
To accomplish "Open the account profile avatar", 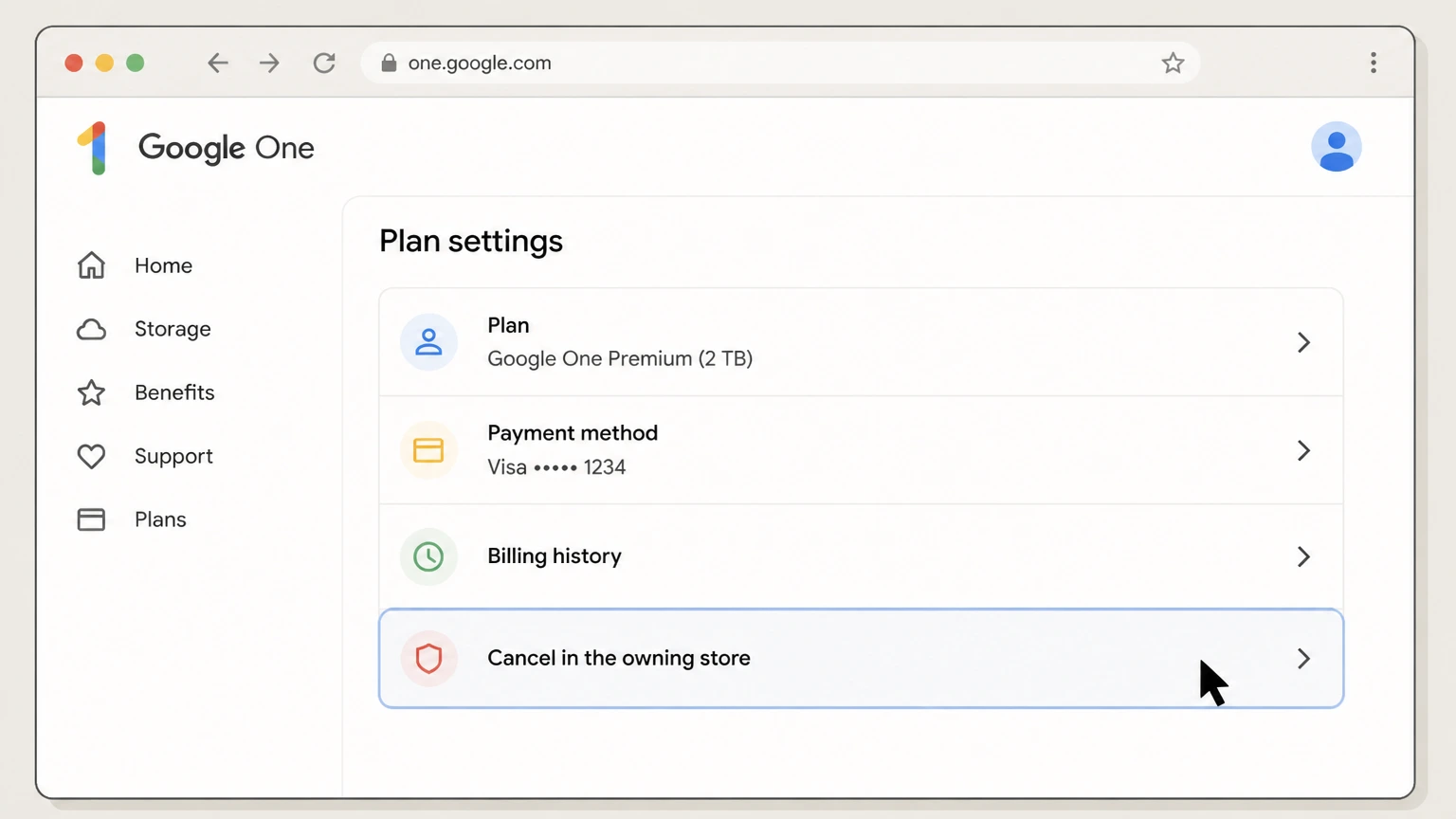I will (x=1336, y=147).
